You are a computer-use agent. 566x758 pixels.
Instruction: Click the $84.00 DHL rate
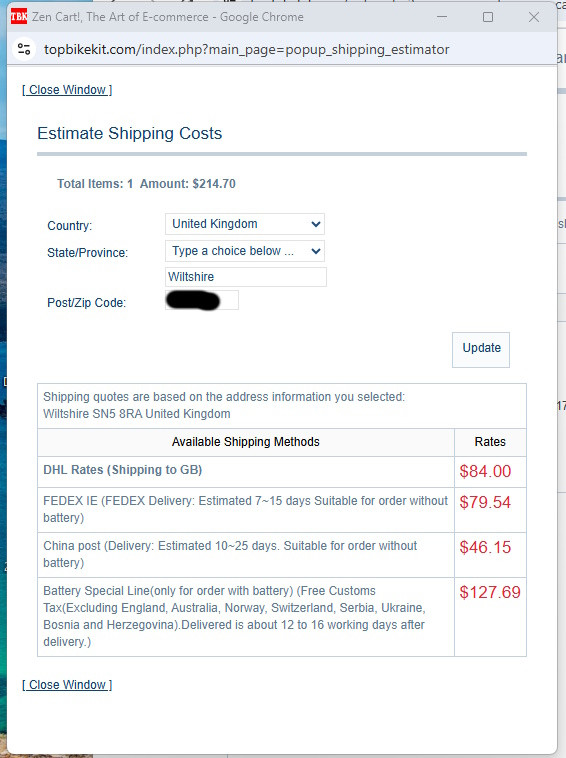[x=485, y=471]
